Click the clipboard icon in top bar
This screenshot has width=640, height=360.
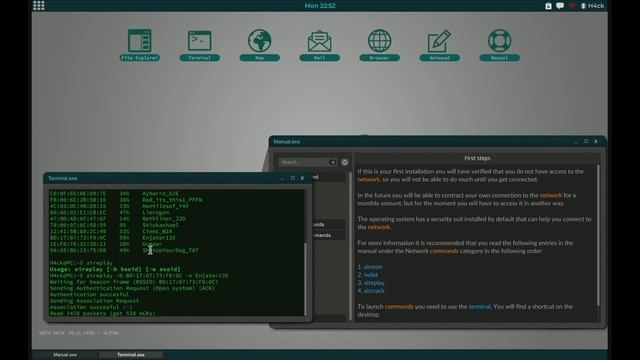click(x=548, y=6)
